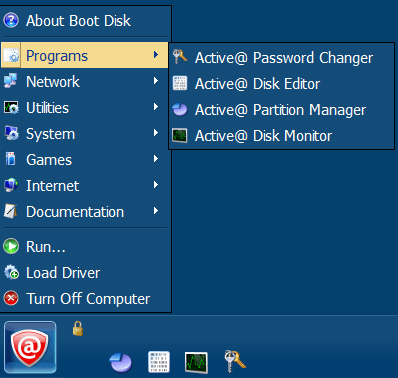Choose Load Driver from start menu

(85, 273)
